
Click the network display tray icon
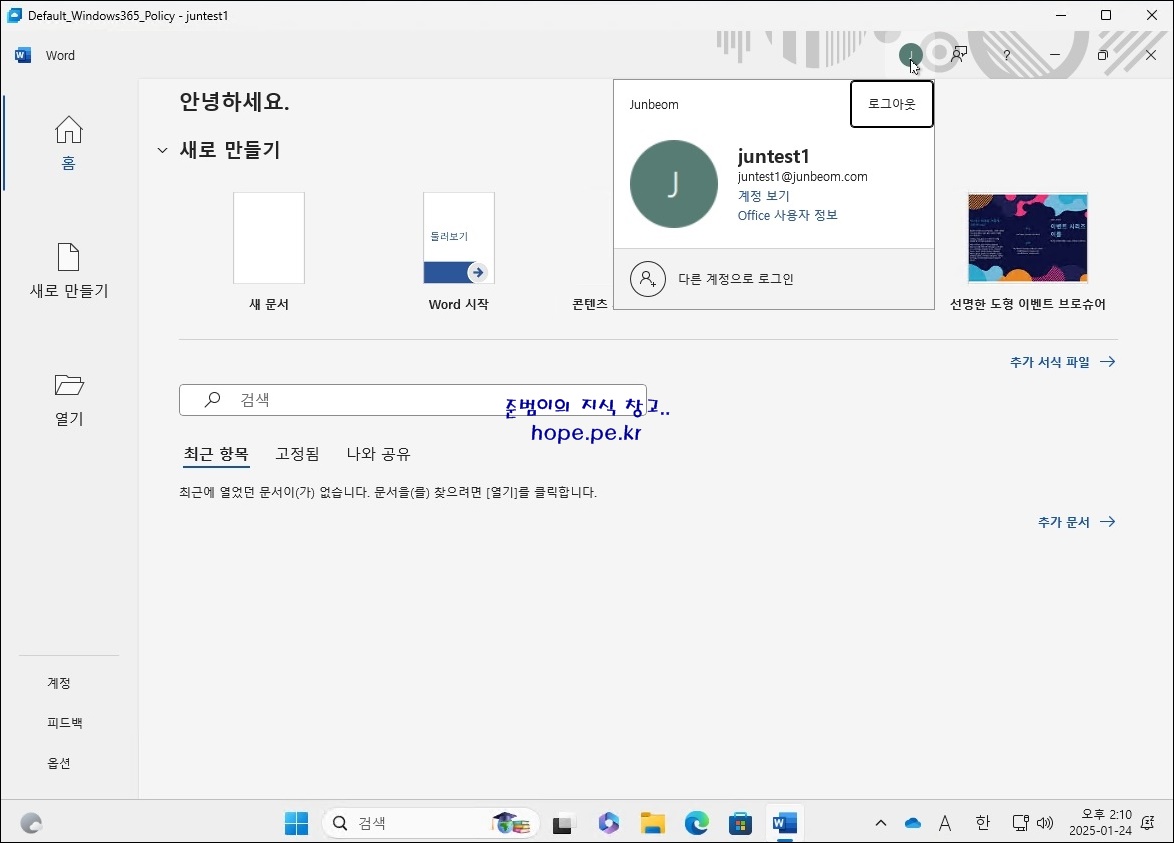[1021, 824]
